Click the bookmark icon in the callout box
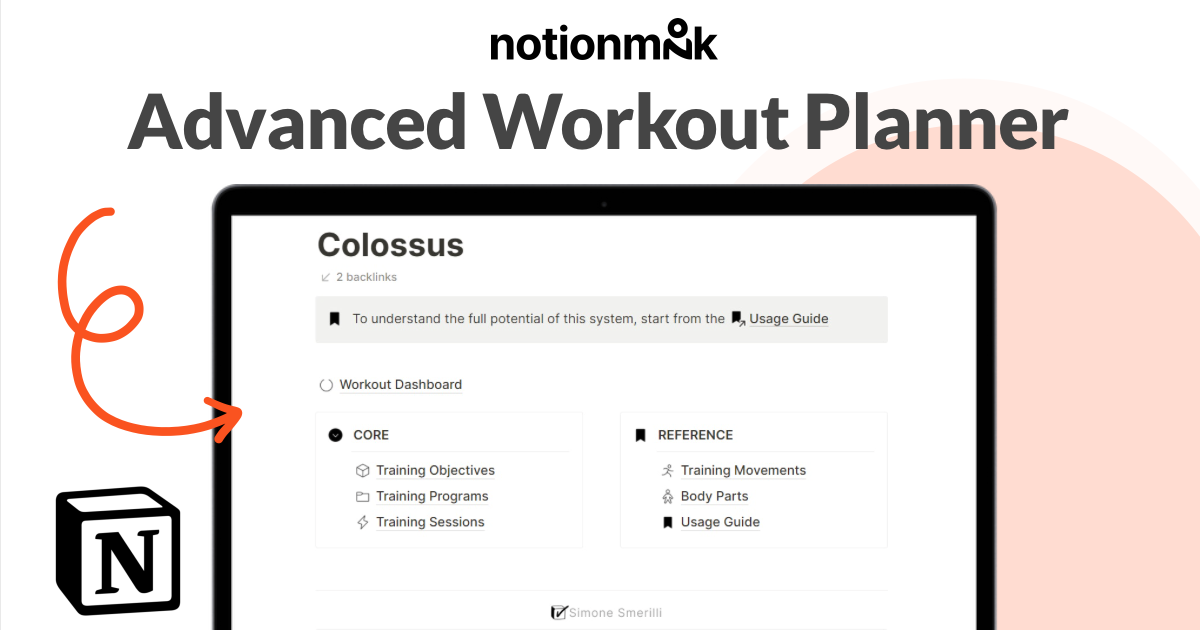 click(x=335, y=318)
